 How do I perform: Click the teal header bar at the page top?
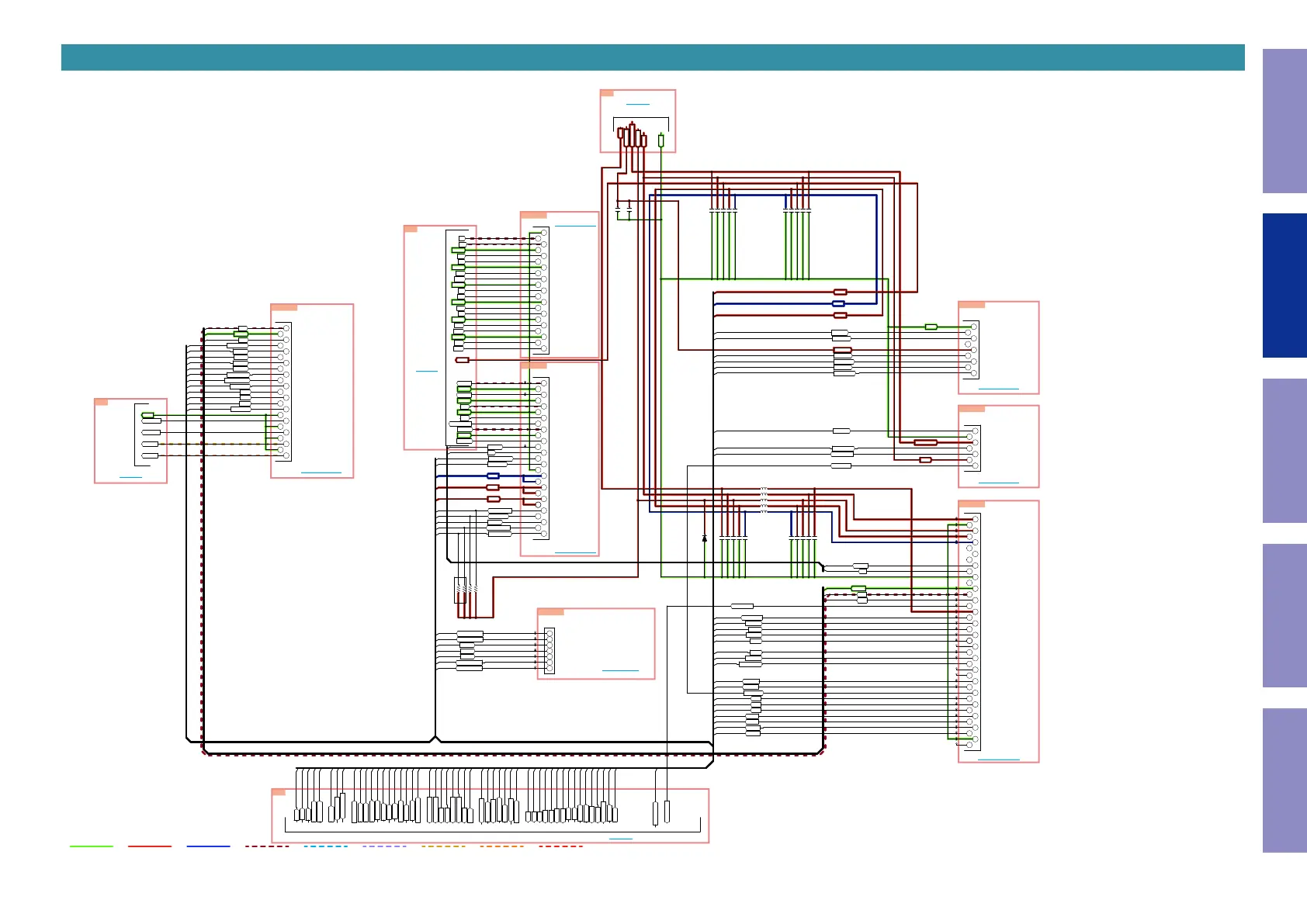(x=653, y=57)
